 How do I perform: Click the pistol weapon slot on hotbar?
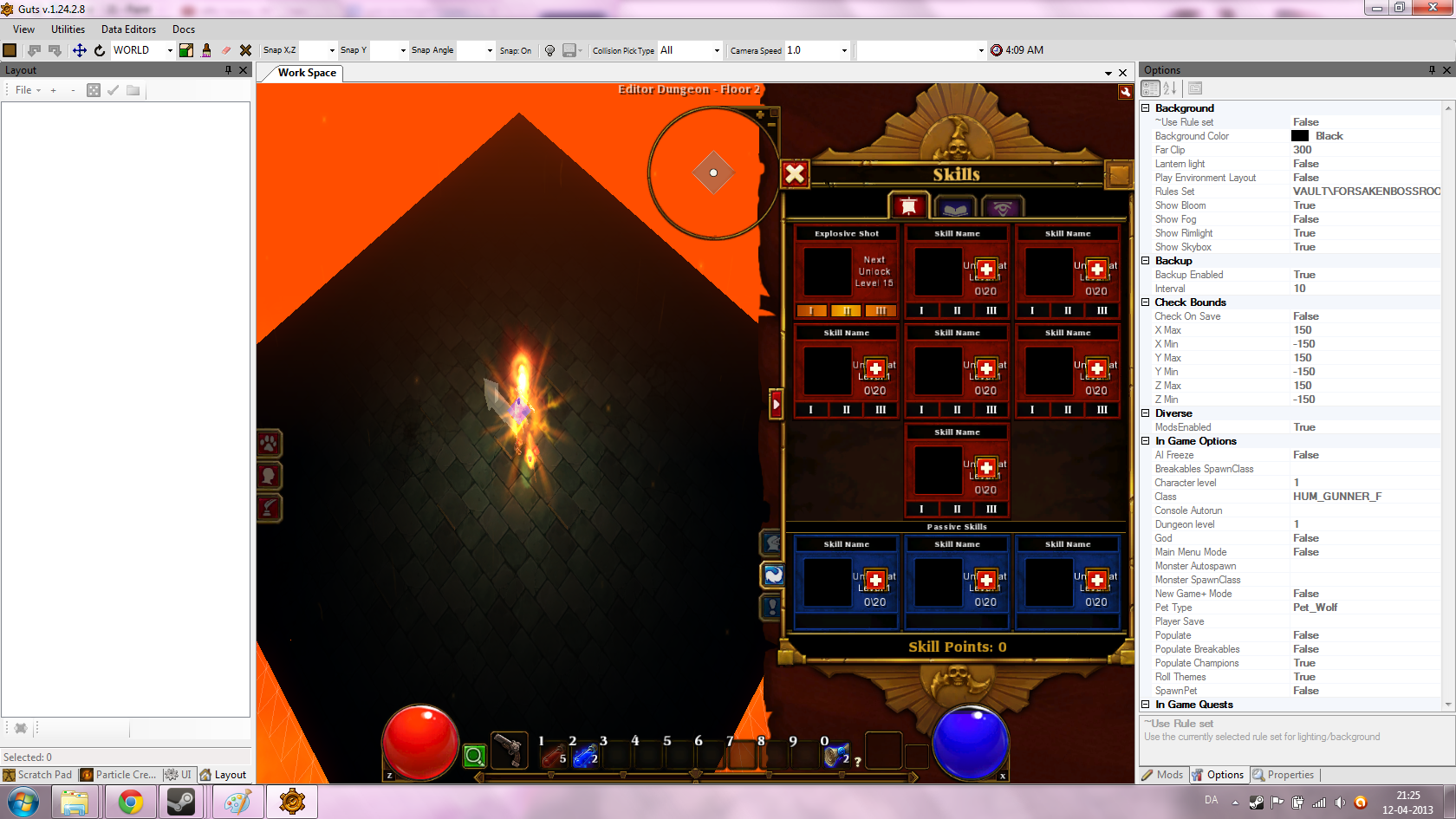point(509,751)
